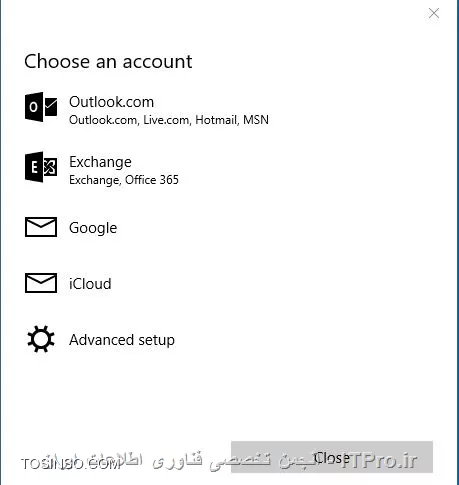
Task: Pick the Google account label
Action: click(x=93, y=228)
